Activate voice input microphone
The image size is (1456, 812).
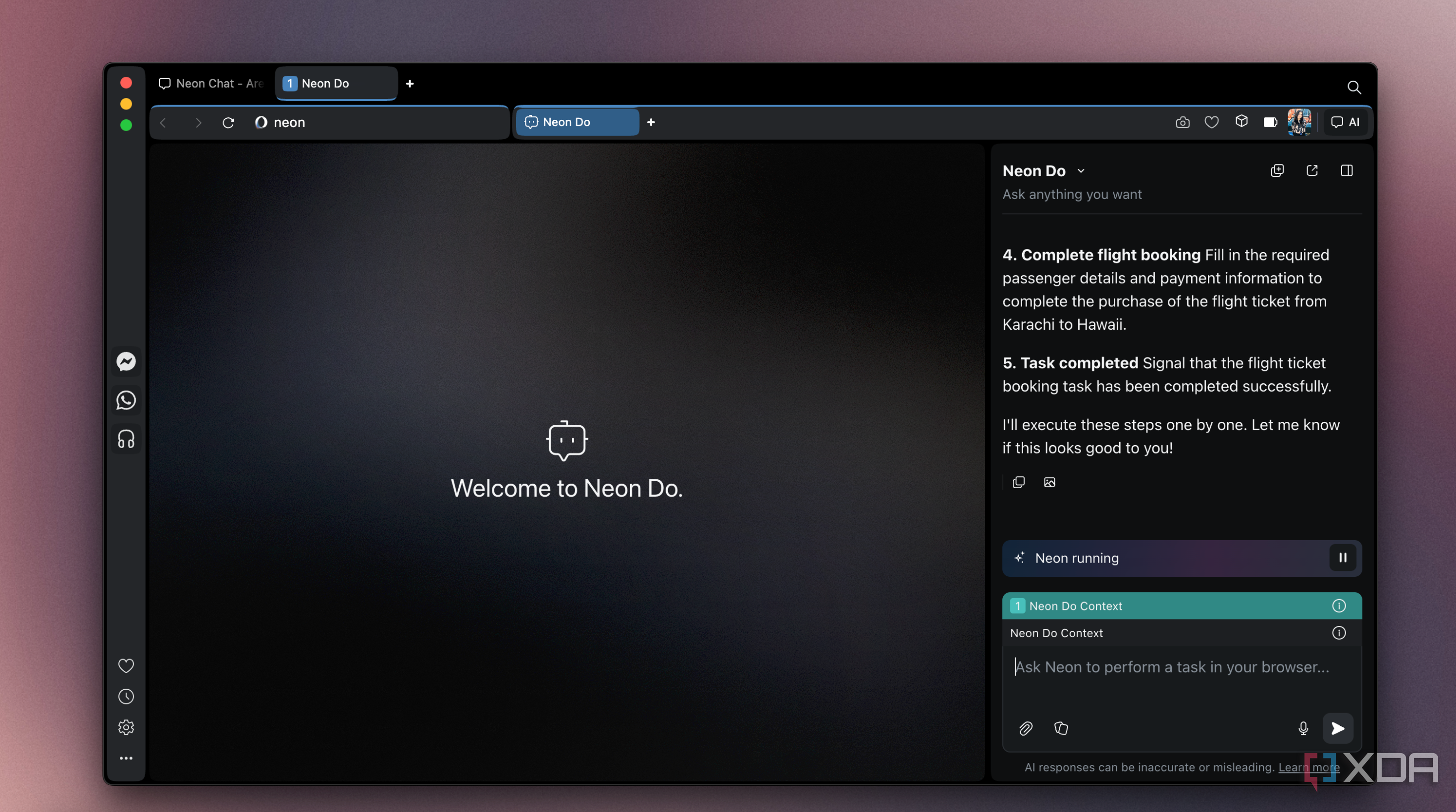pos(1303,728)
